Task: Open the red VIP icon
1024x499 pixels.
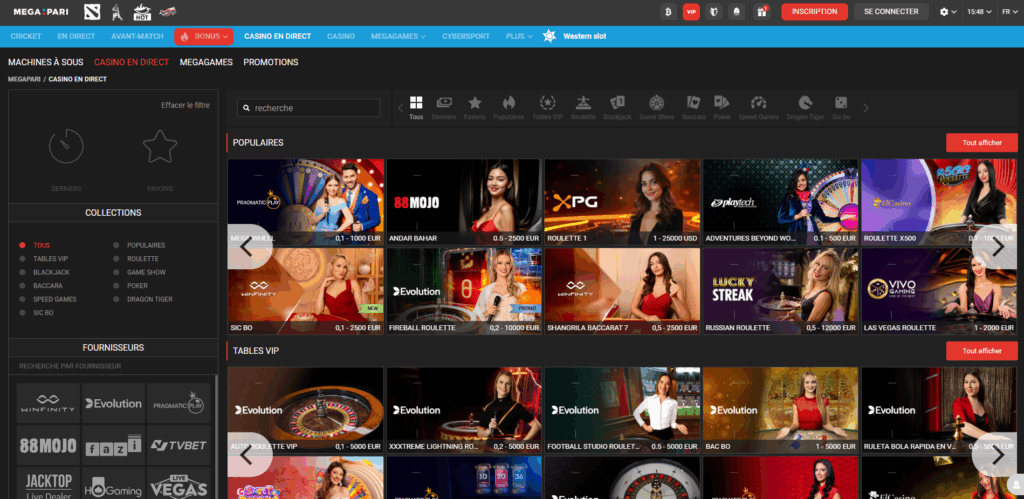Action: pyautogui.click(x=691, y=12)
